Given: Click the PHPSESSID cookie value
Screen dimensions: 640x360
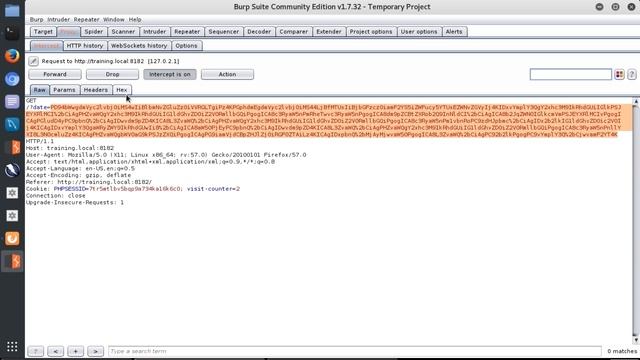Looking at the screenshot, I should [136, 189].
